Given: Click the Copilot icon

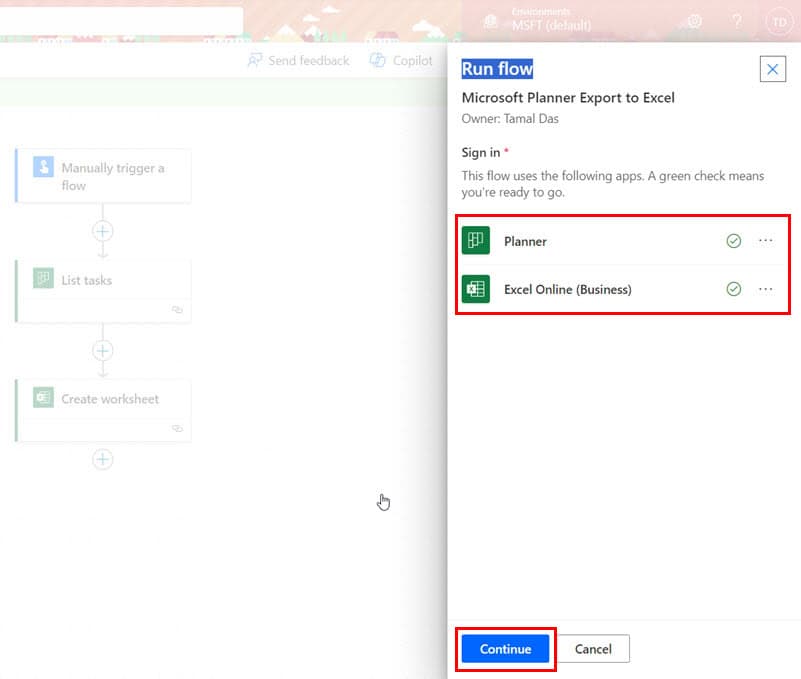Looking at the screenshot, I should 378,60.
